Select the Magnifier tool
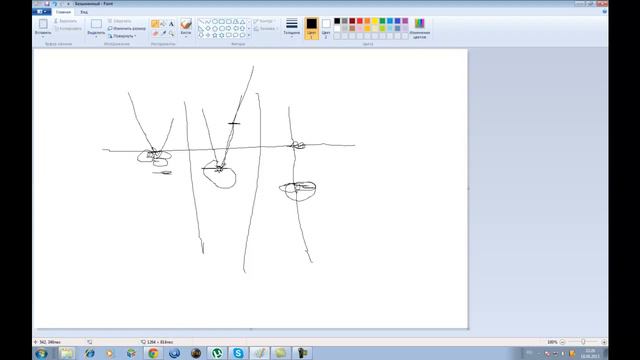 point(171,33)
